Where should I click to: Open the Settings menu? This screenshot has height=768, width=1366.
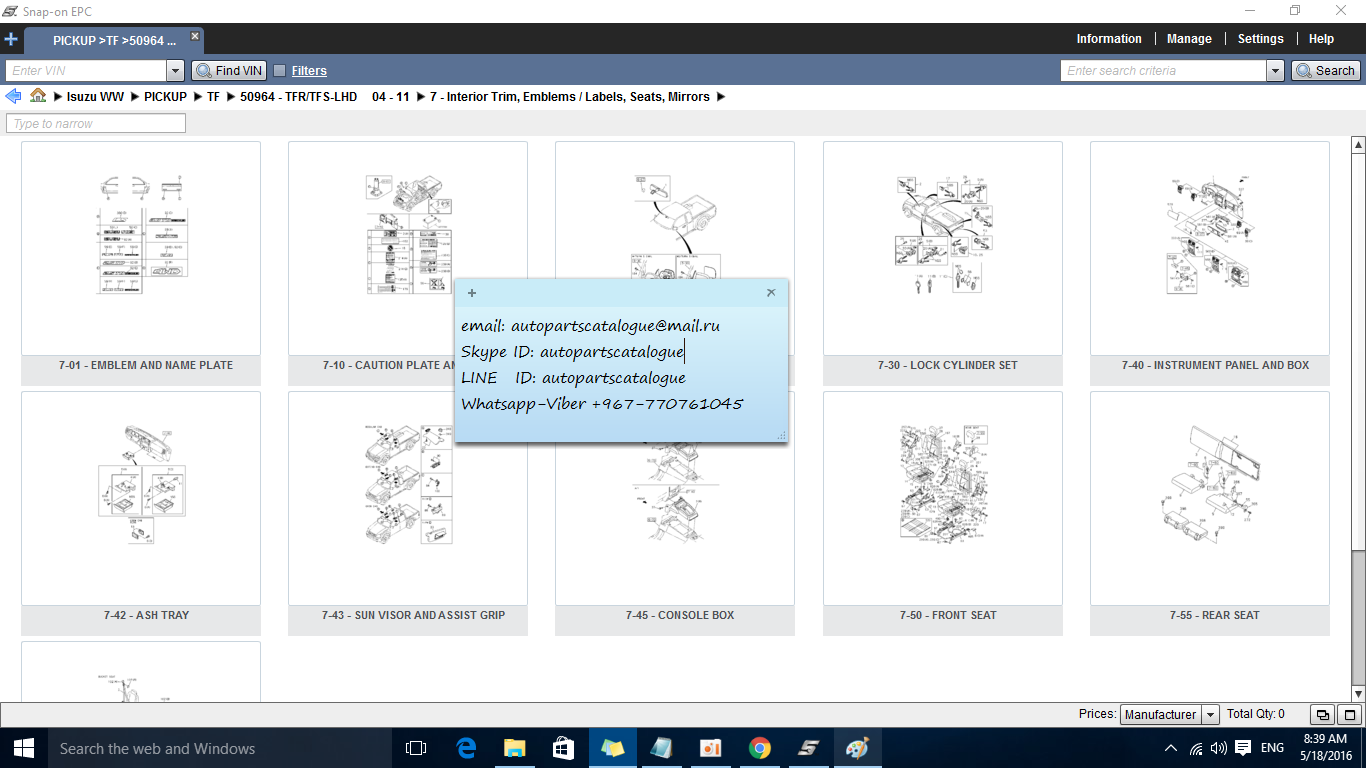click(1260, 39)
